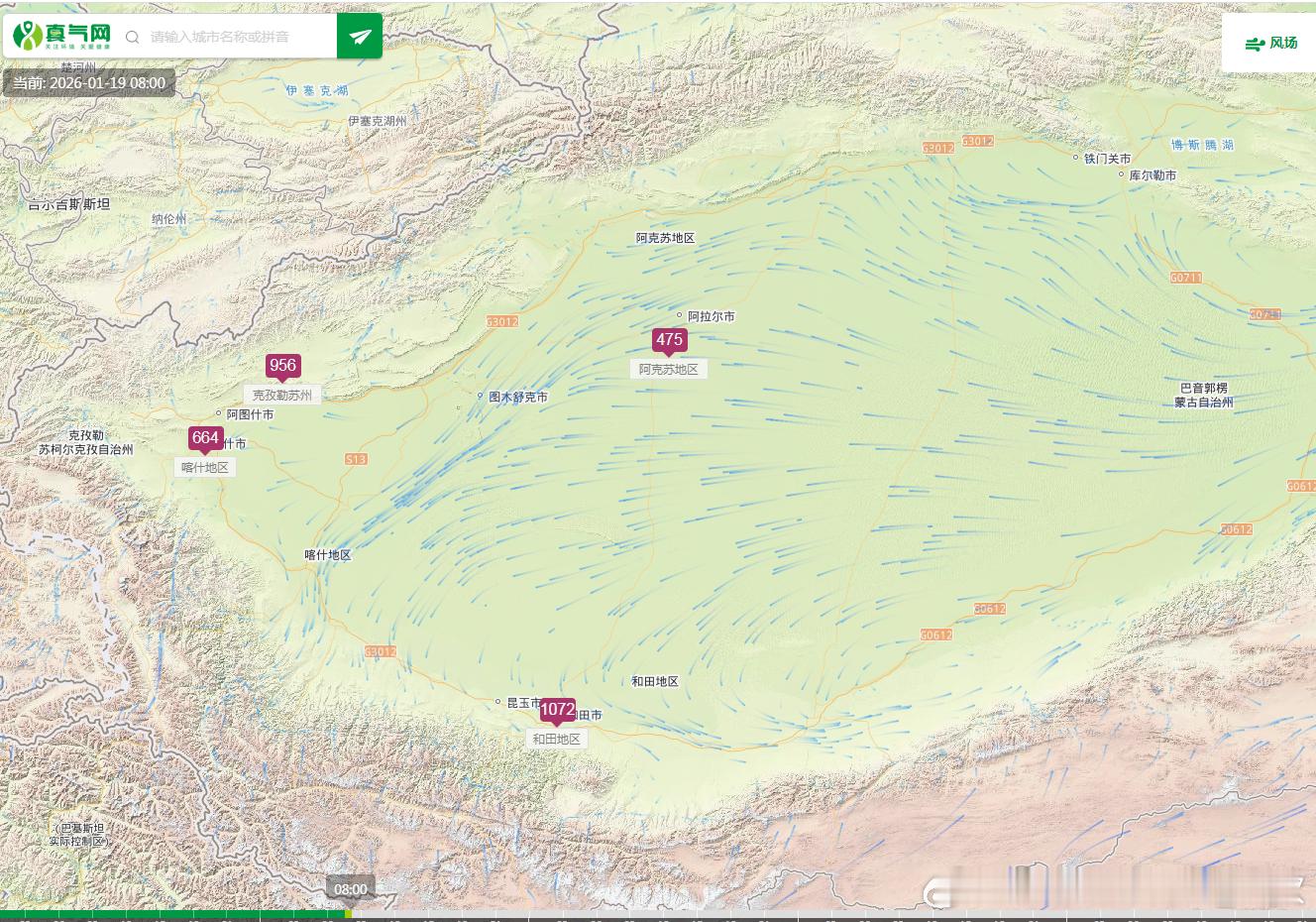Select the 阿克苏地区 label under marker 475

pos(669,369)
